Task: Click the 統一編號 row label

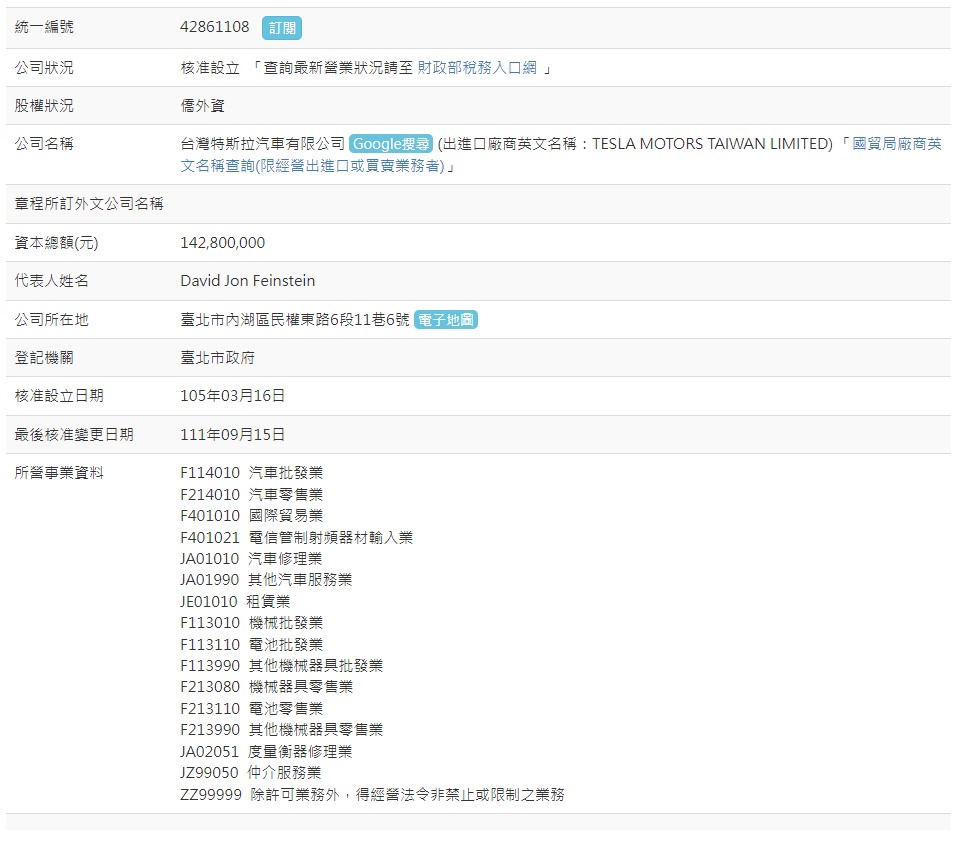Action: tap(44, 27)
